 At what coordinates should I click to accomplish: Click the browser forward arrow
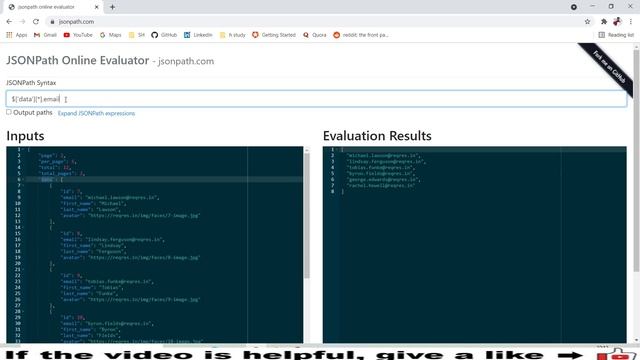point(22,22)
